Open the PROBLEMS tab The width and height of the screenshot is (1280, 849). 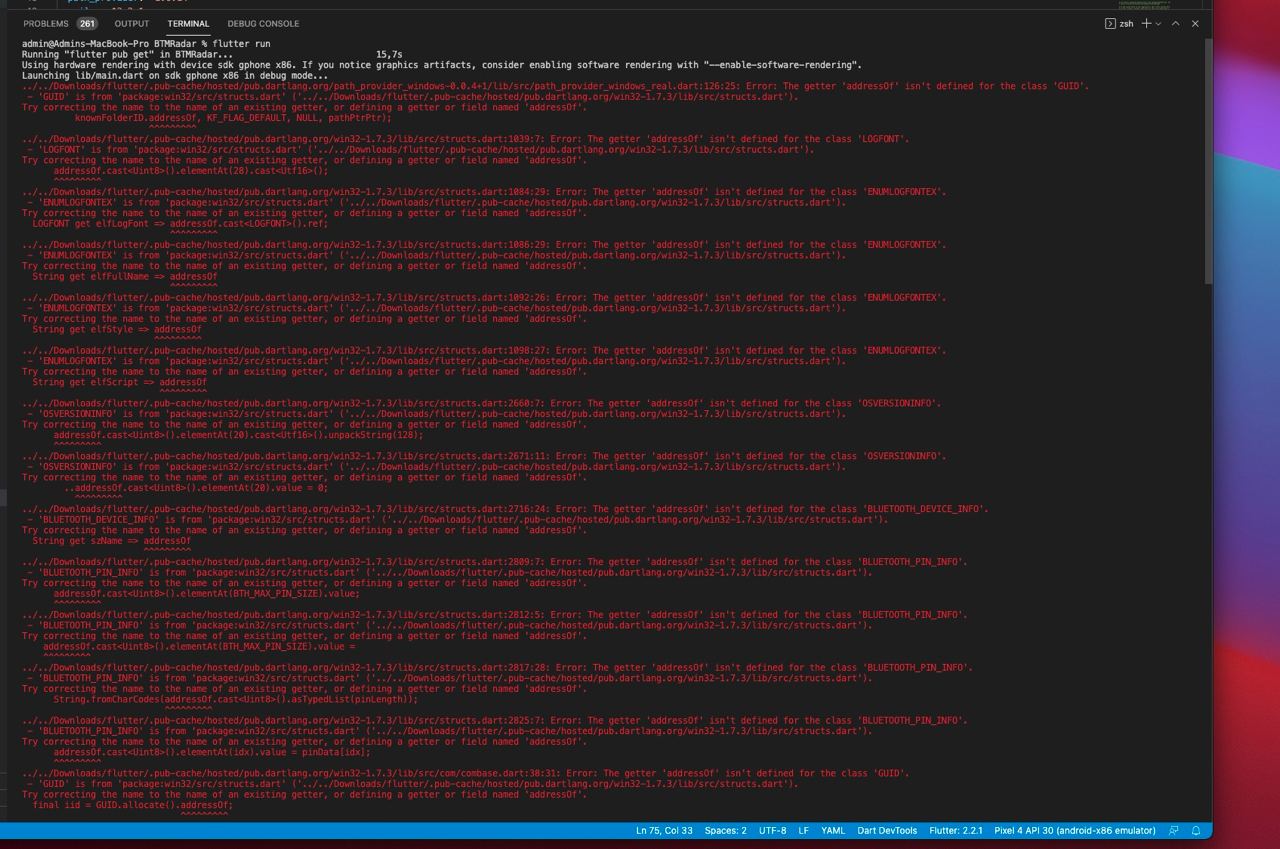click(x=45, y=23)
